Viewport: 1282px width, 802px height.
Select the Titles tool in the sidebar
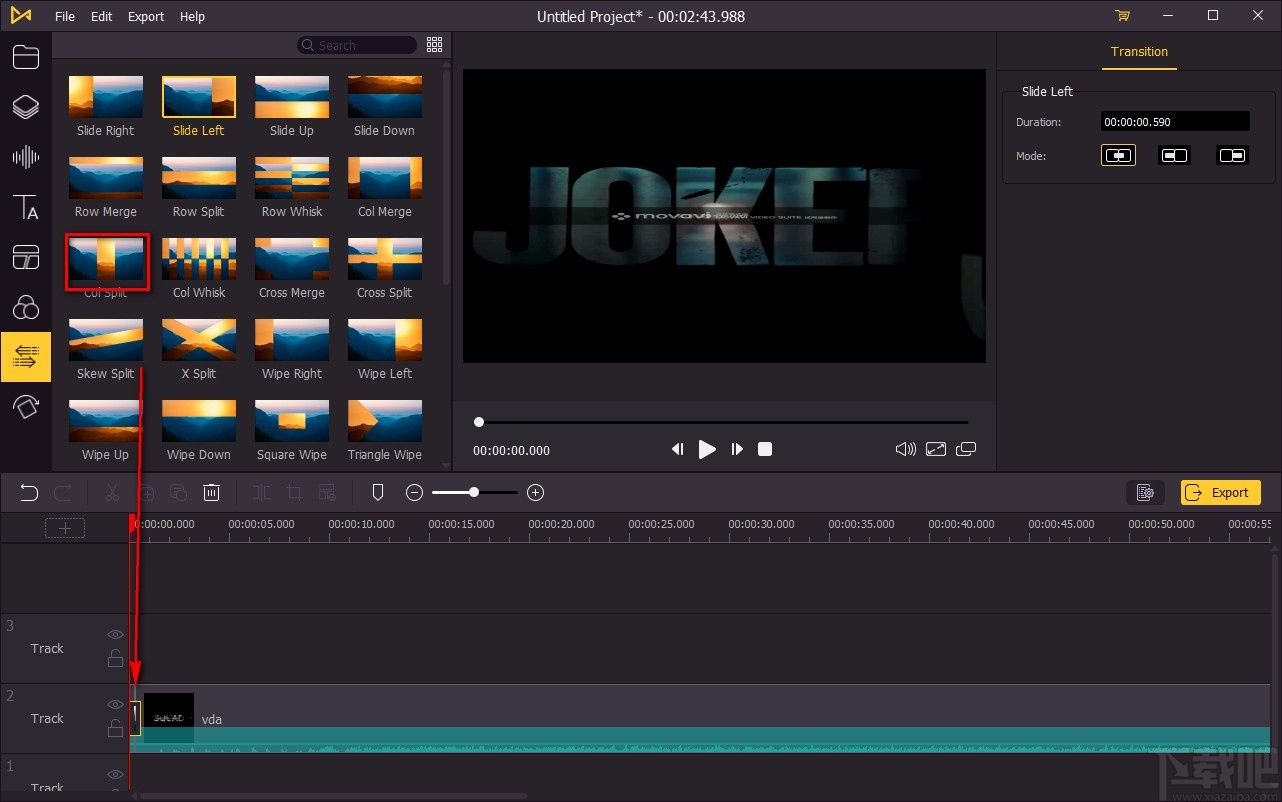[26, 208]
